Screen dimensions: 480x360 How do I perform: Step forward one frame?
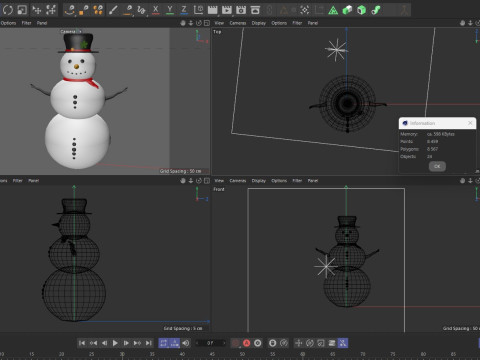(x=126, y=343)
